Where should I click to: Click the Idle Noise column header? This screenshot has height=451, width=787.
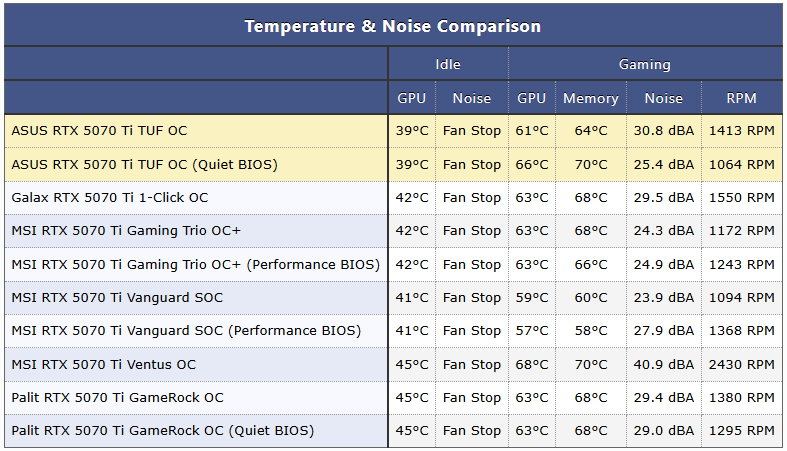coord(472,98)
